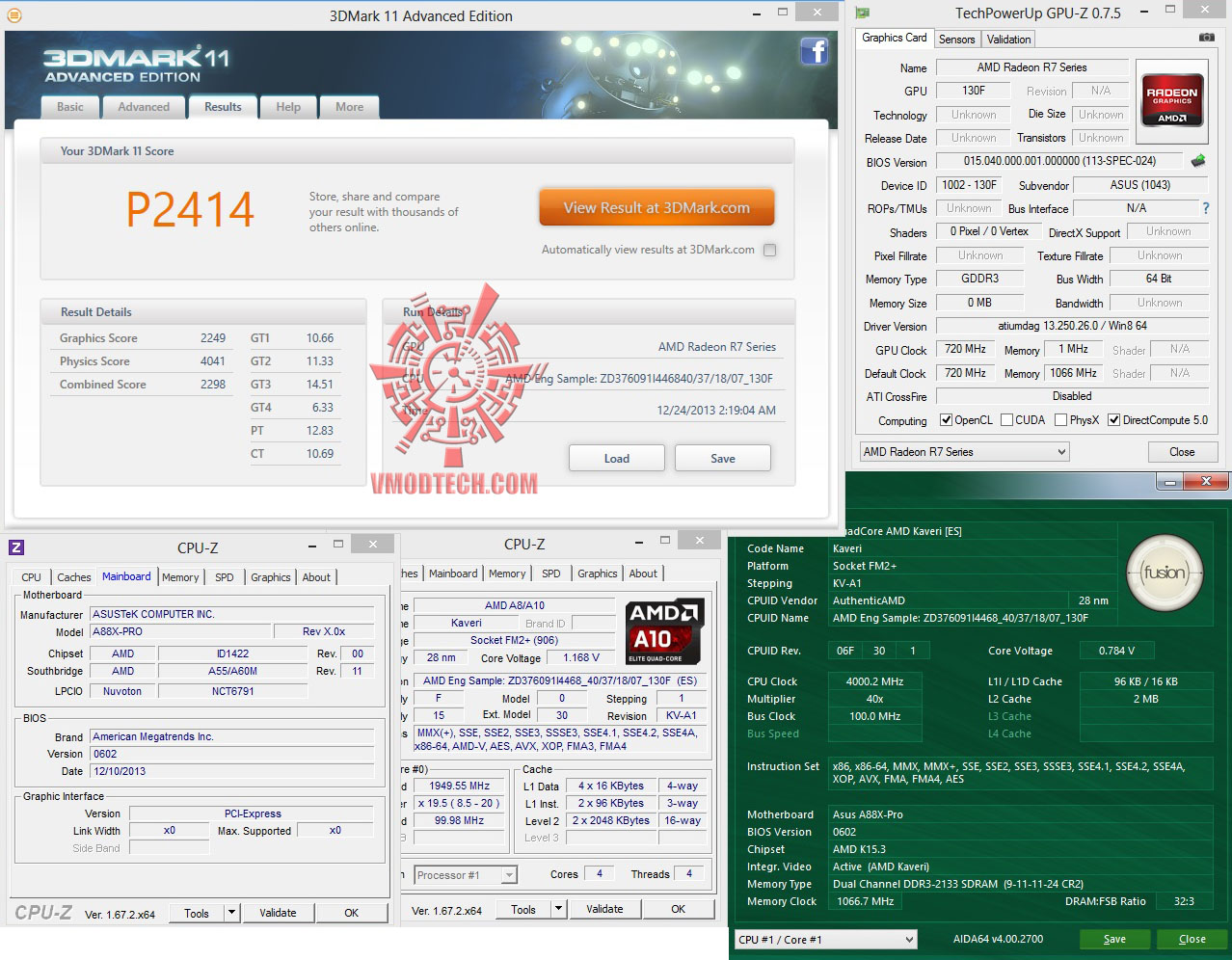Open the More tab in 3DMark
Screen dimensions: 1232x960
pyautogui.click(x=350, y=107)
